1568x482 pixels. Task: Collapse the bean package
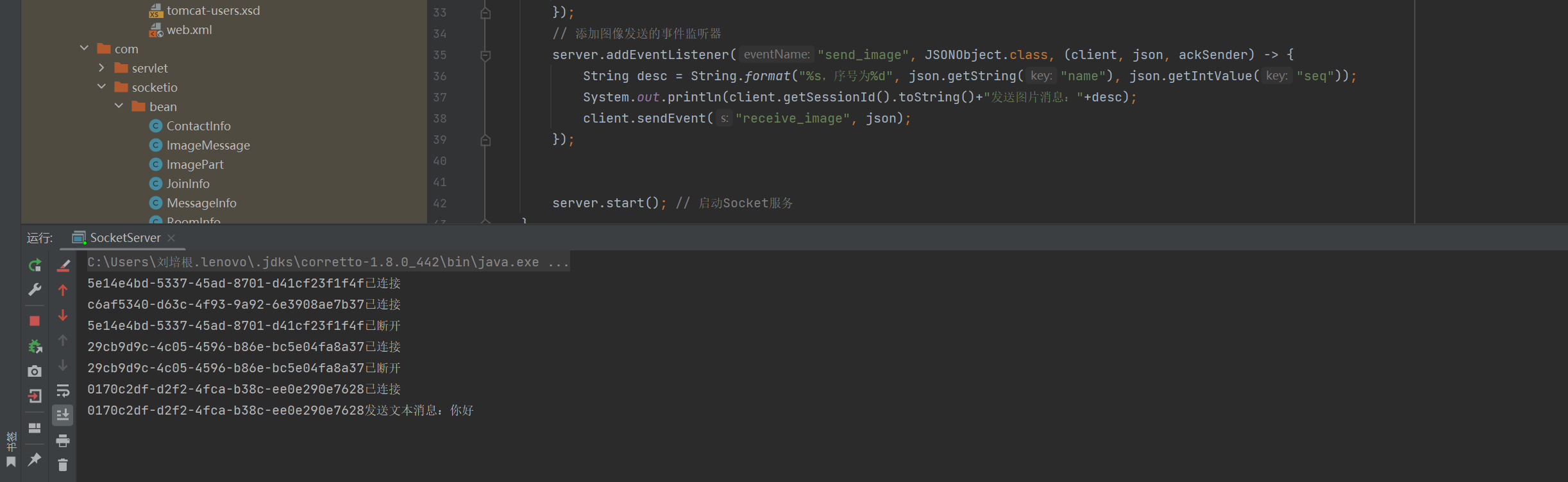point(119,107)
